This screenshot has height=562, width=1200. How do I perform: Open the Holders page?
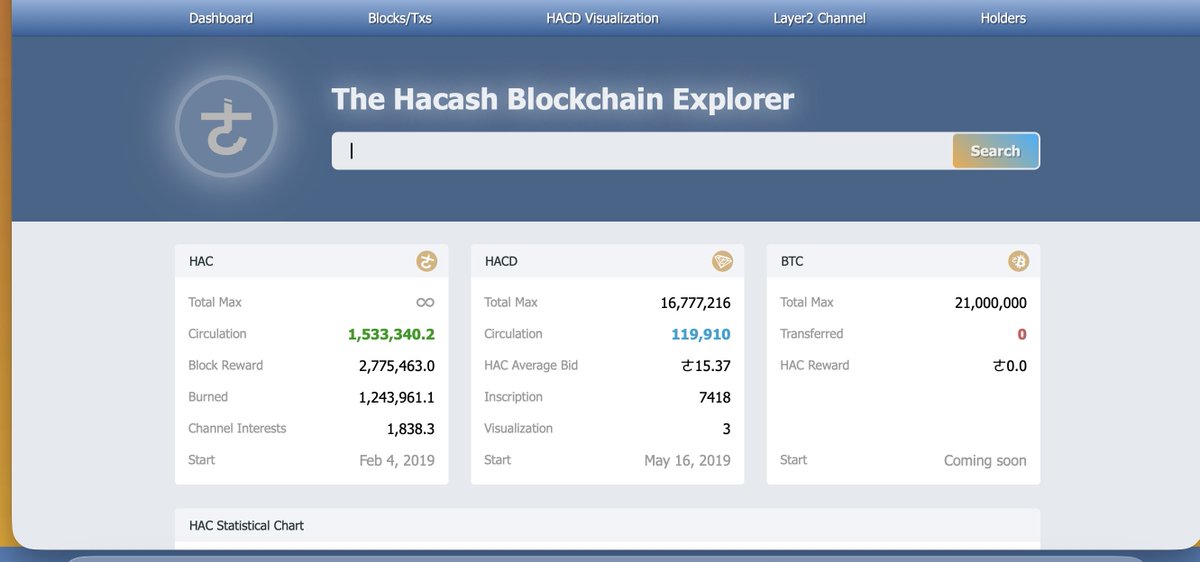click(x=1003, y=18)
